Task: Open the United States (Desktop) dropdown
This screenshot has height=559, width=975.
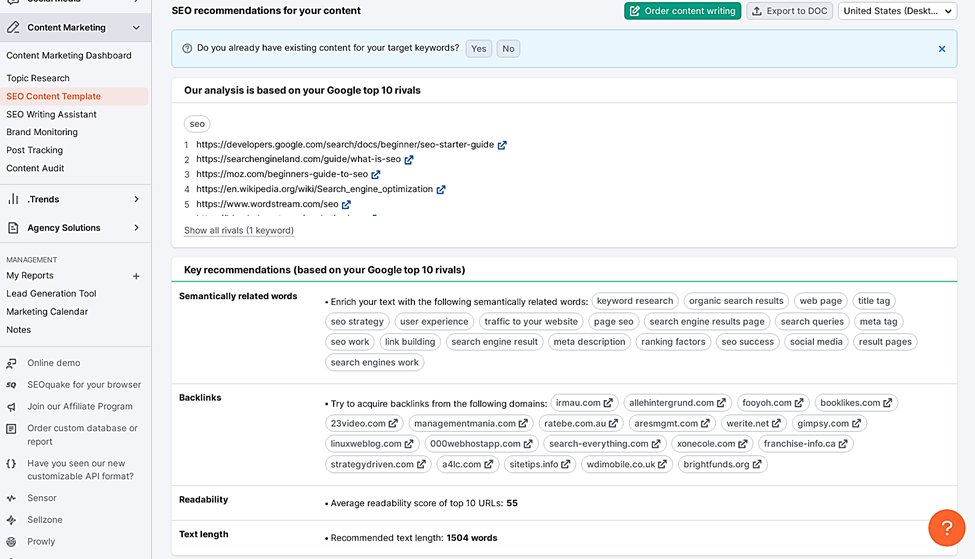Action: (897, 11)
